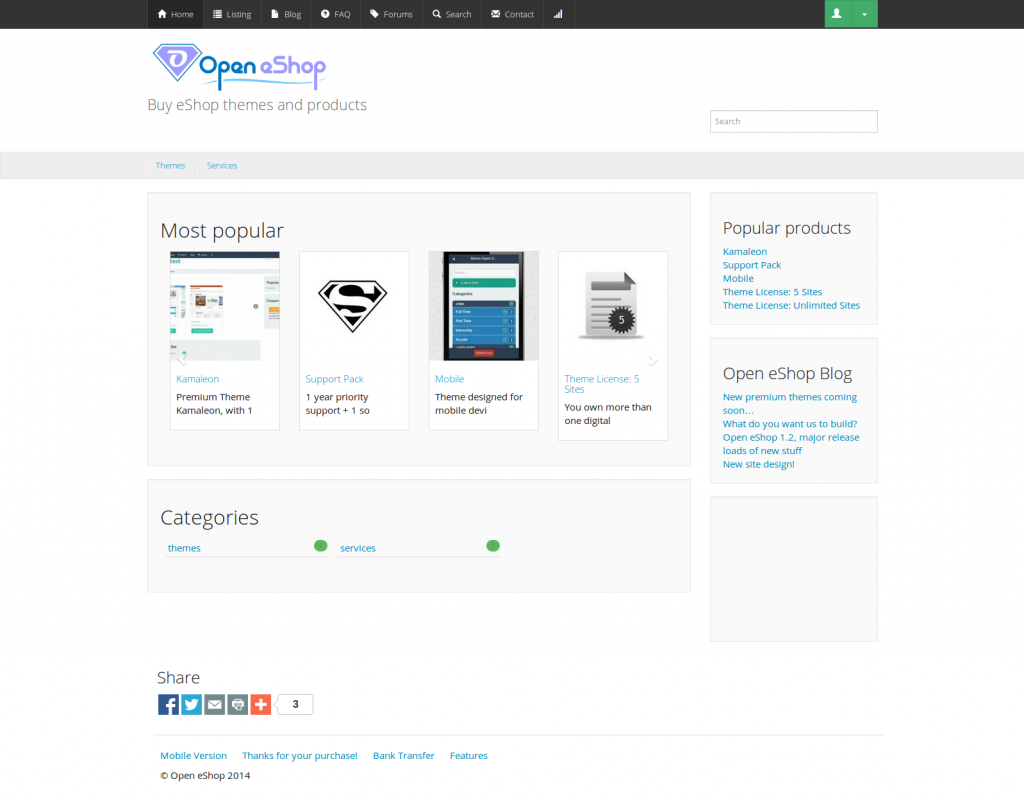Image resolution: width=1024 pixels, height=800 pixels.
Task: Open What do you want us to build post
Action: tap(790, 424)
